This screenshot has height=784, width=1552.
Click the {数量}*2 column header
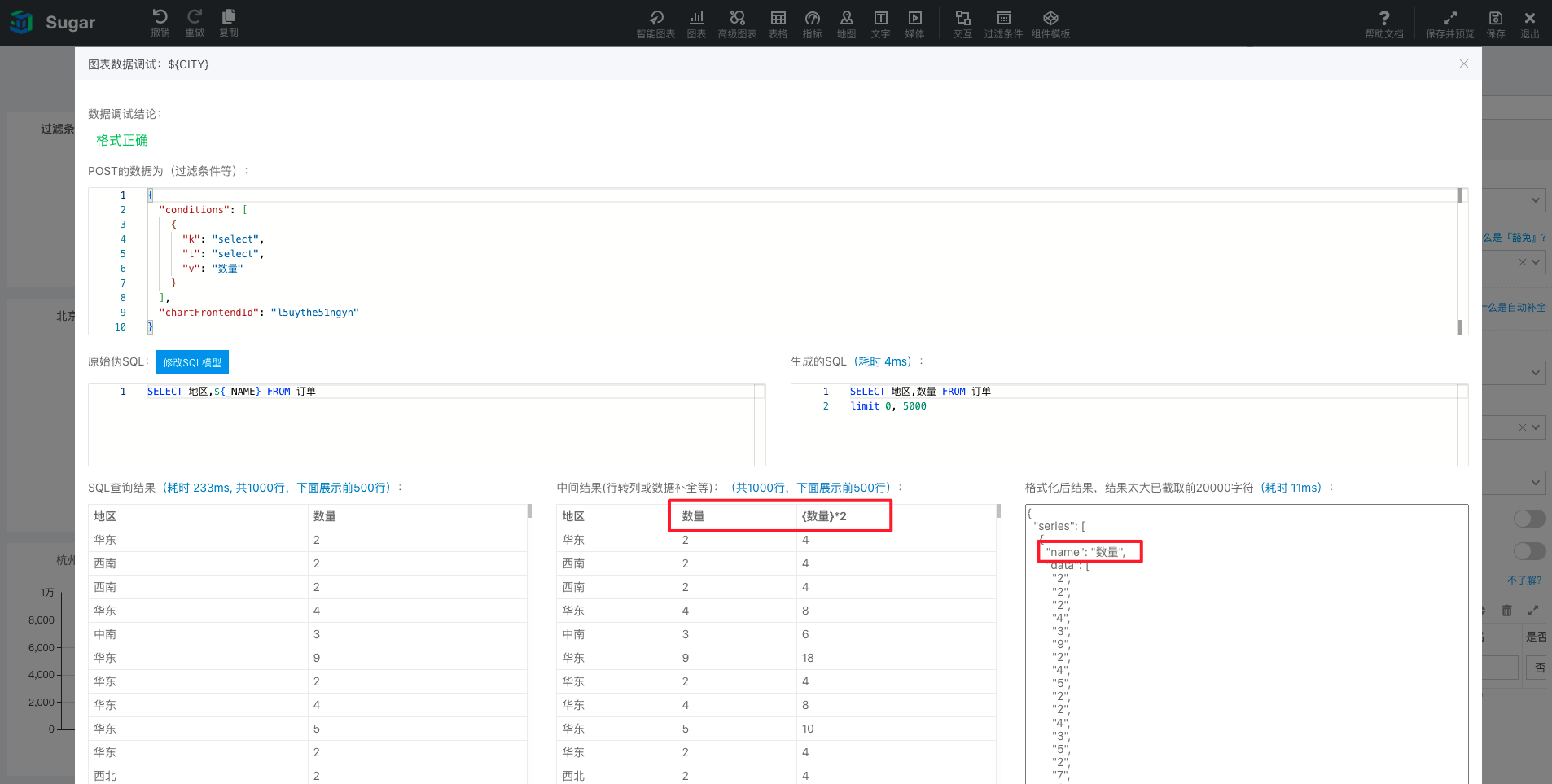click(824, 516)
